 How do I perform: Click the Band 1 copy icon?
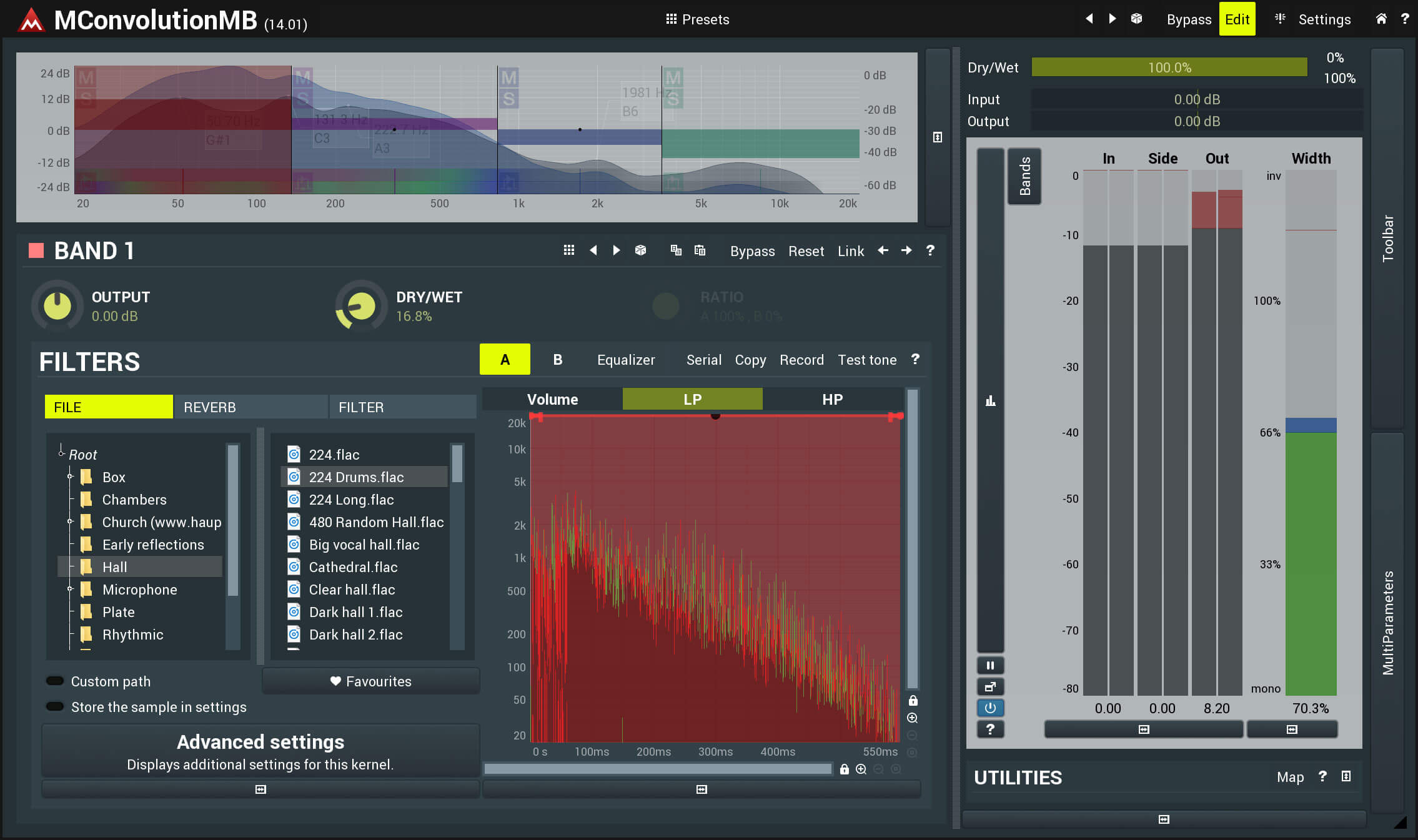tap(676, 250)
